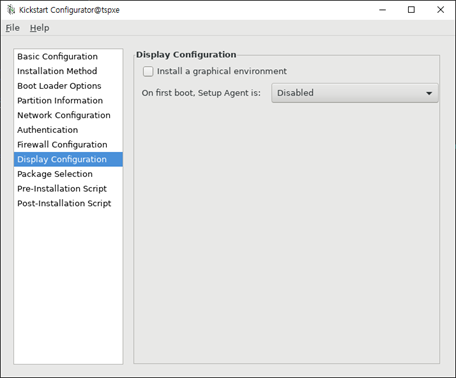Image resolution: width=456 pixels, height=378 pixels.
Task: Open the Authentication section
Action: [x=68, y=130]
